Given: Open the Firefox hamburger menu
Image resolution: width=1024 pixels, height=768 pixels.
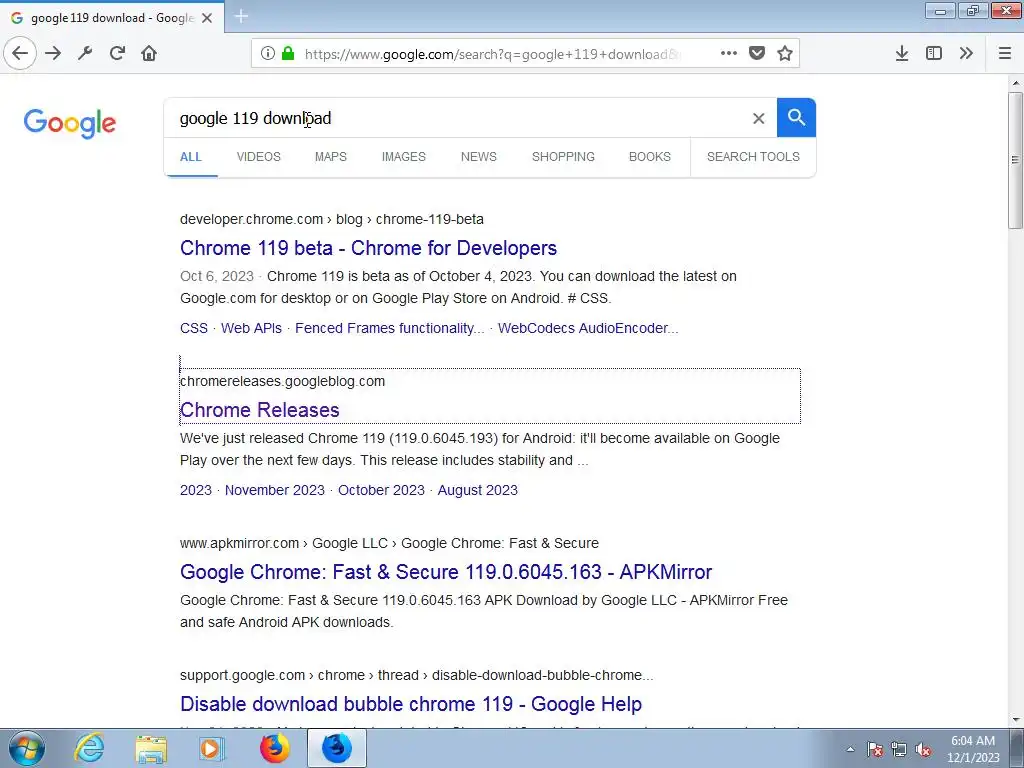Looking at the screenshot, I should pyautogui.click(x=1005, y=53).
